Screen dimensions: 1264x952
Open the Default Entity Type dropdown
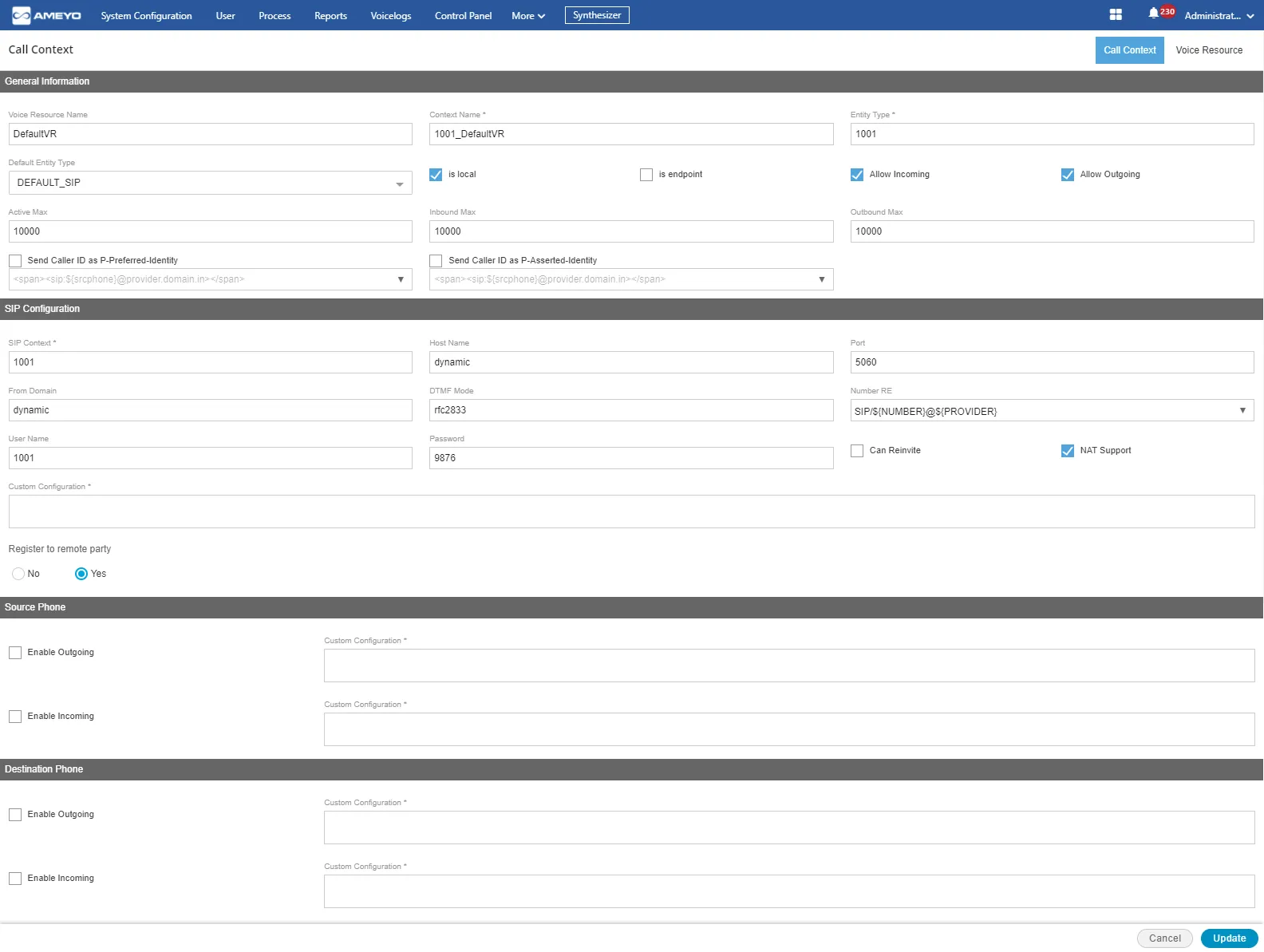point(211,183)
